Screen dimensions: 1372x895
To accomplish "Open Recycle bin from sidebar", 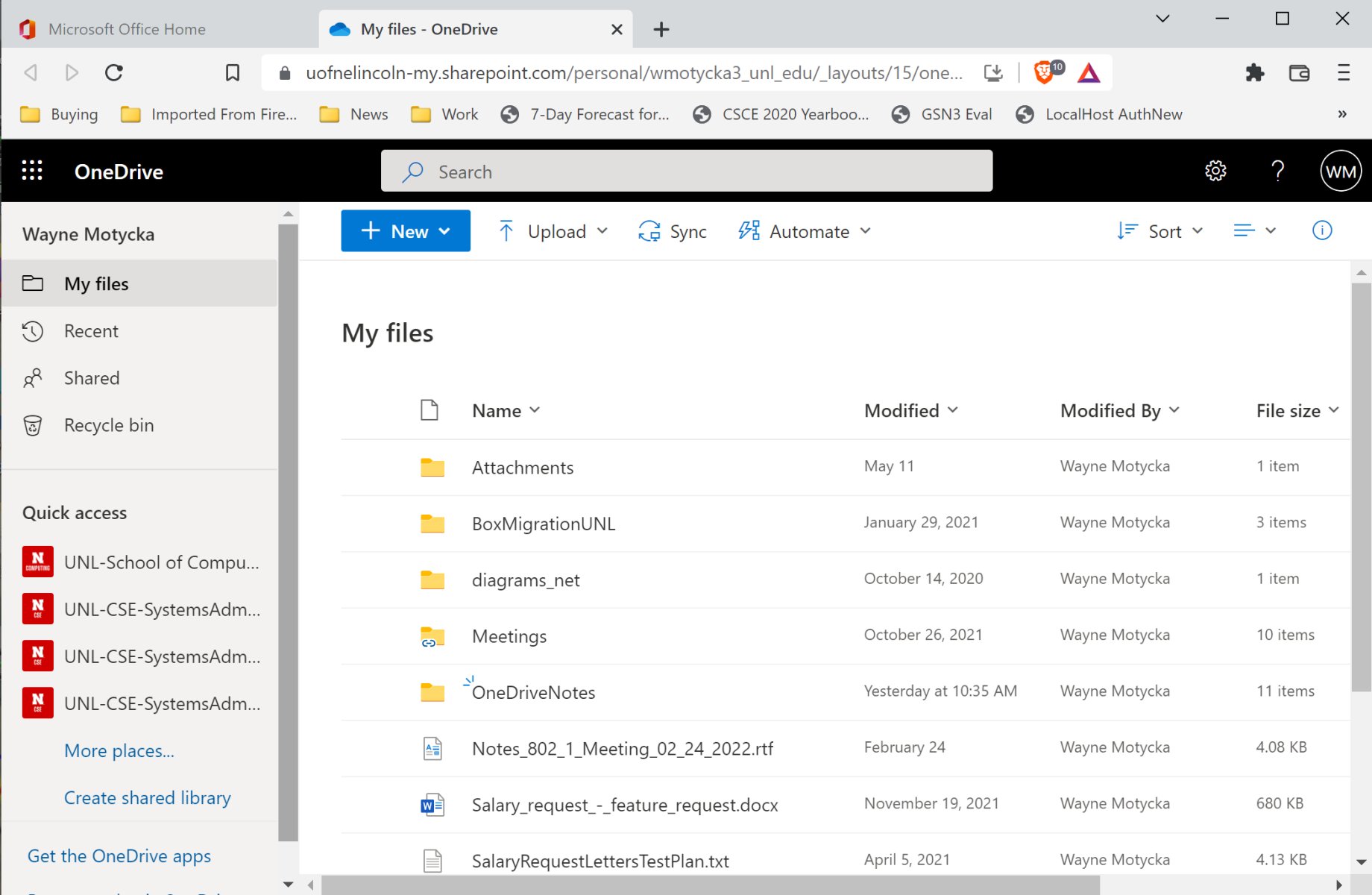I will tap(109, 425).
